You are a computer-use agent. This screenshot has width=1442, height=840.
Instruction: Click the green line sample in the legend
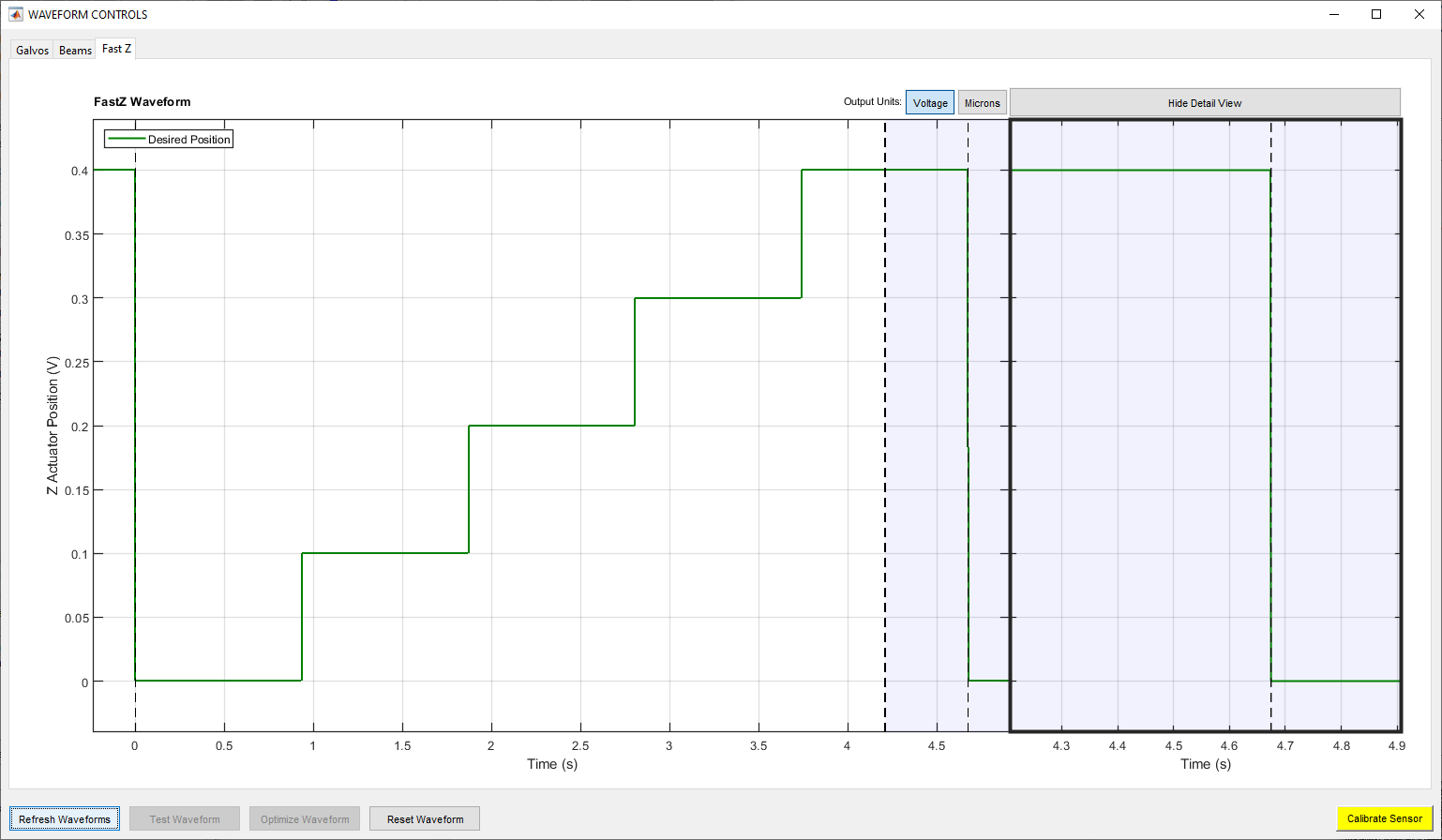coord(126,140)
